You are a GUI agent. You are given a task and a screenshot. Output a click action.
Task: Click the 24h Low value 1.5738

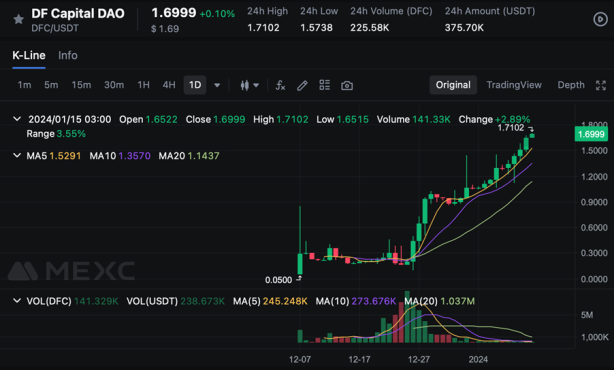tap(316, 28)
